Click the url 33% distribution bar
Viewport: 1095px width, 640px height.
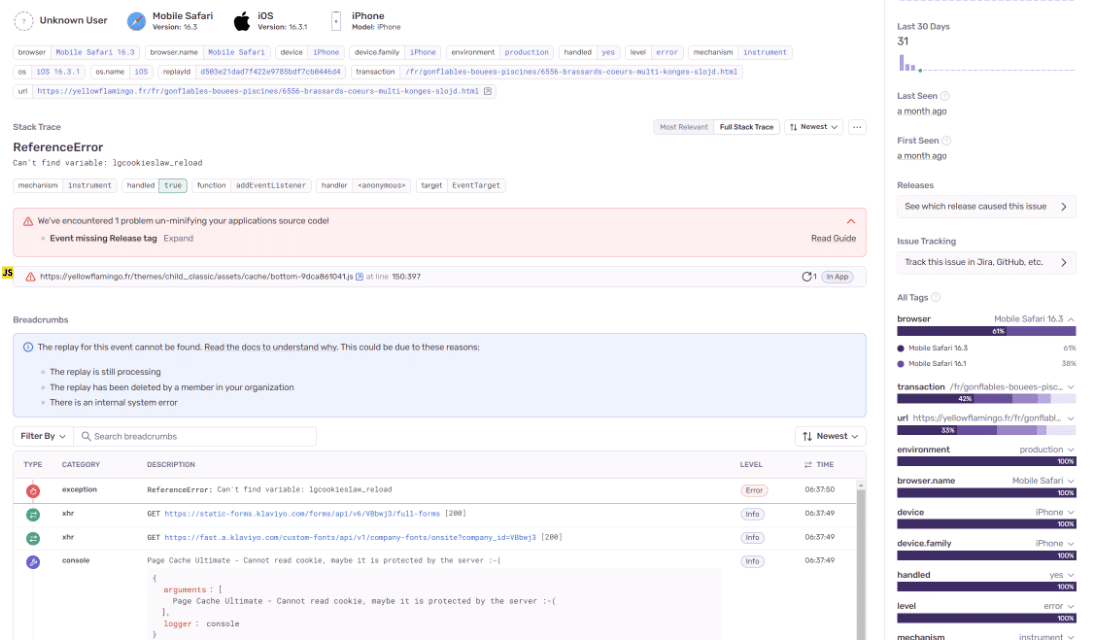(986, 430)
